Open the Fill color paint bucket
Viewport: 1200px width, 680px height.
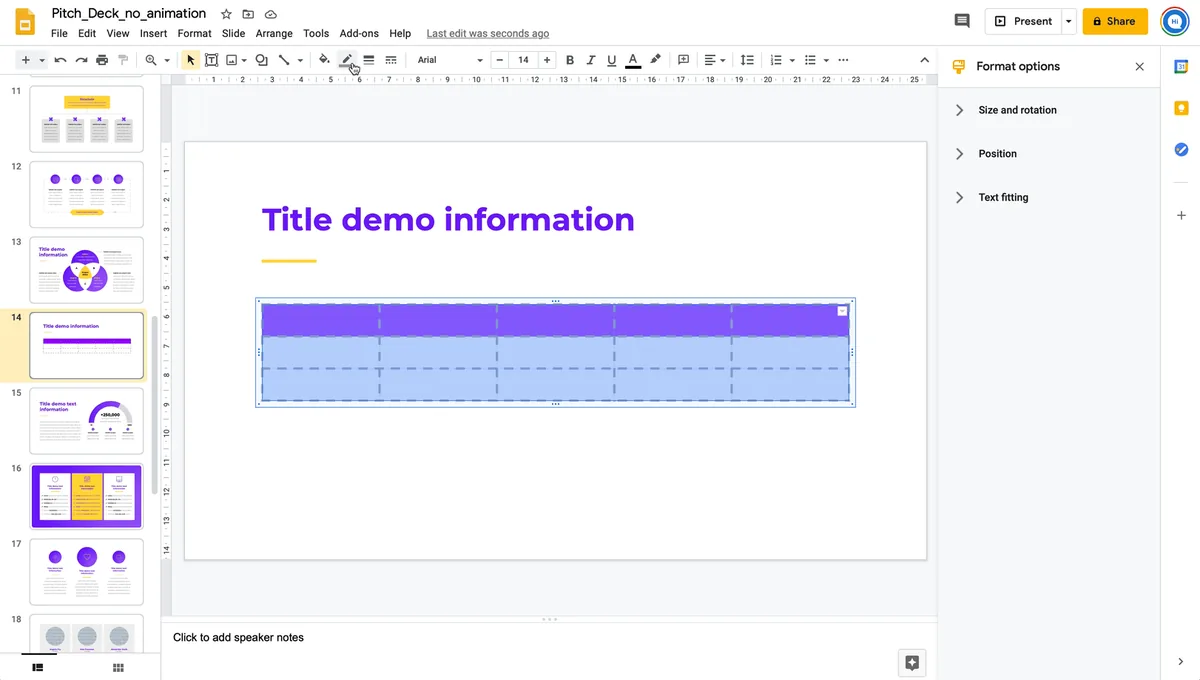click(x=324, y=60)
